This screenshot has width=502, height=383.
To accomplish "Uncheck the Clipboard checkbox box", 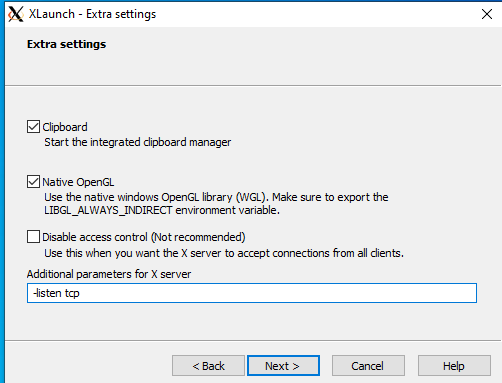I will pos(33,127).
